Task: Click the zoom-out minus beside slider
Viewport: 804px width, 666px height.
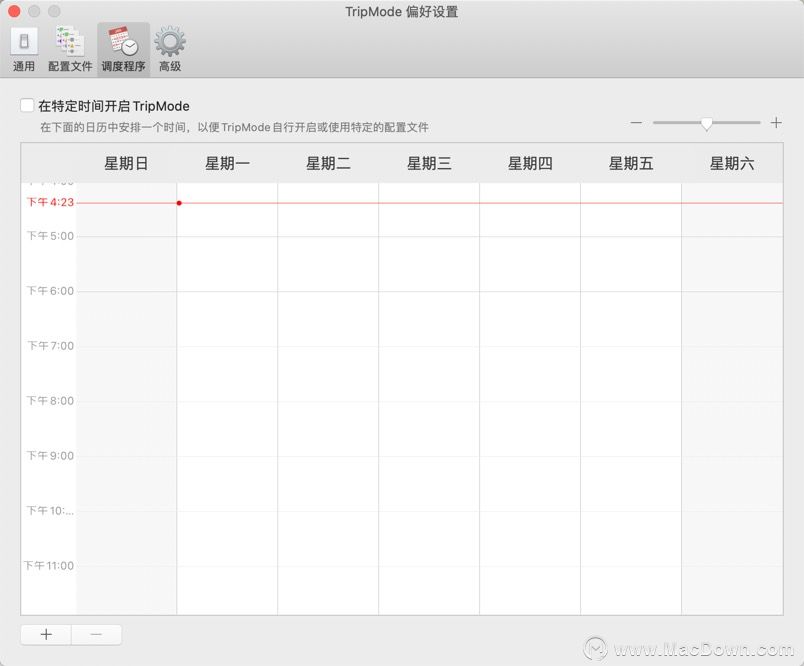Action: click(x=636, y=123)
